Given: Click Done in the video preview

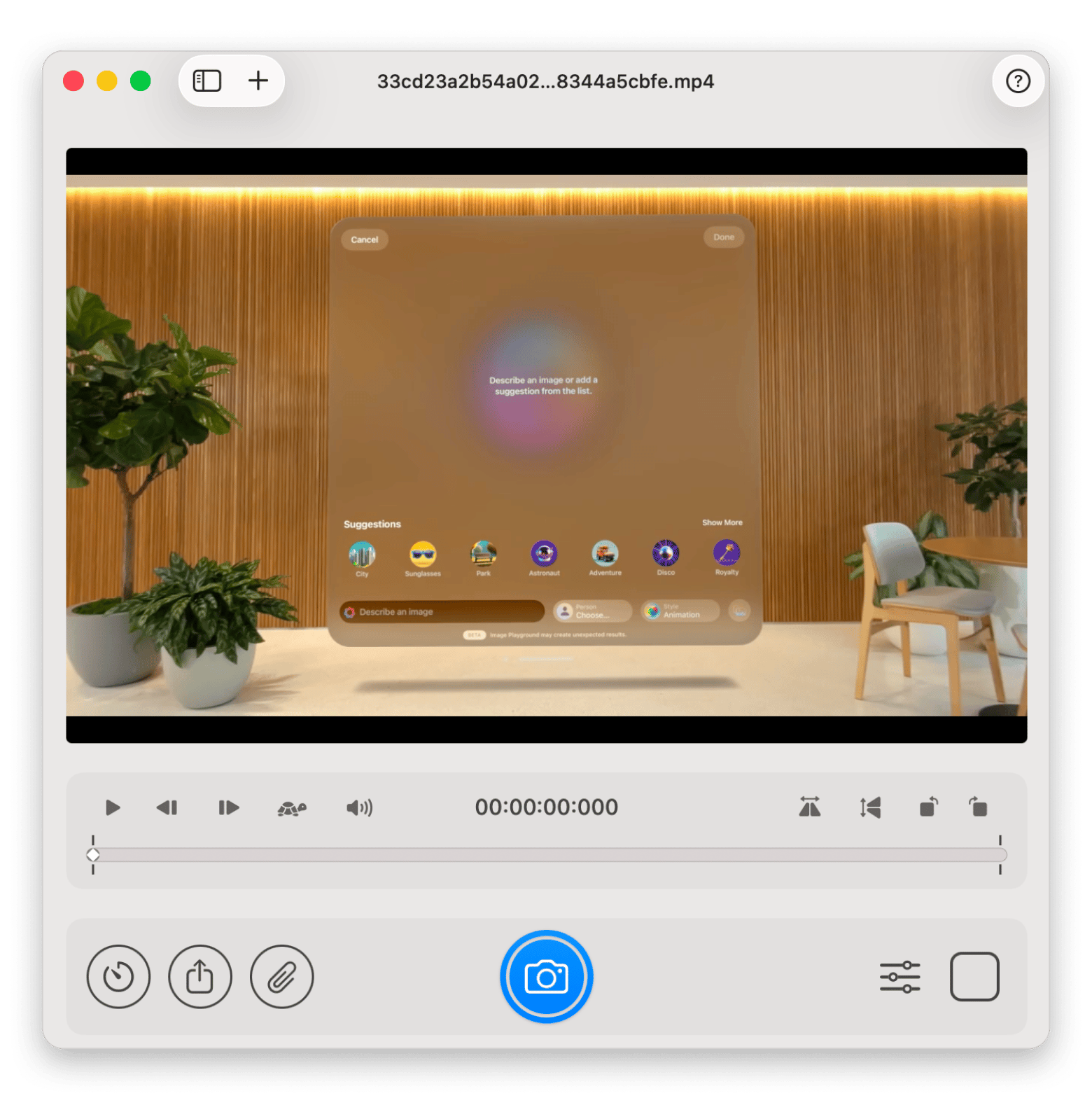Looking at the screenshot, I should (724, 237).
